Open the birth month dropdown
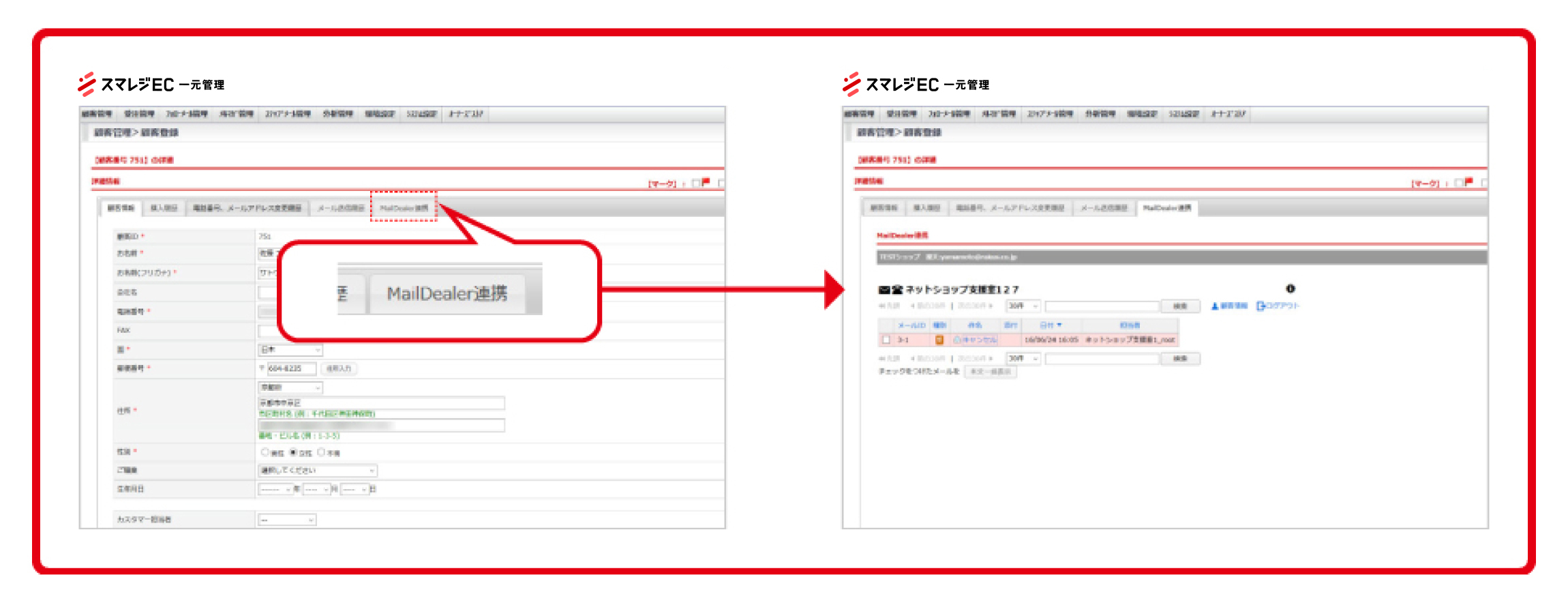 [317, 490]
